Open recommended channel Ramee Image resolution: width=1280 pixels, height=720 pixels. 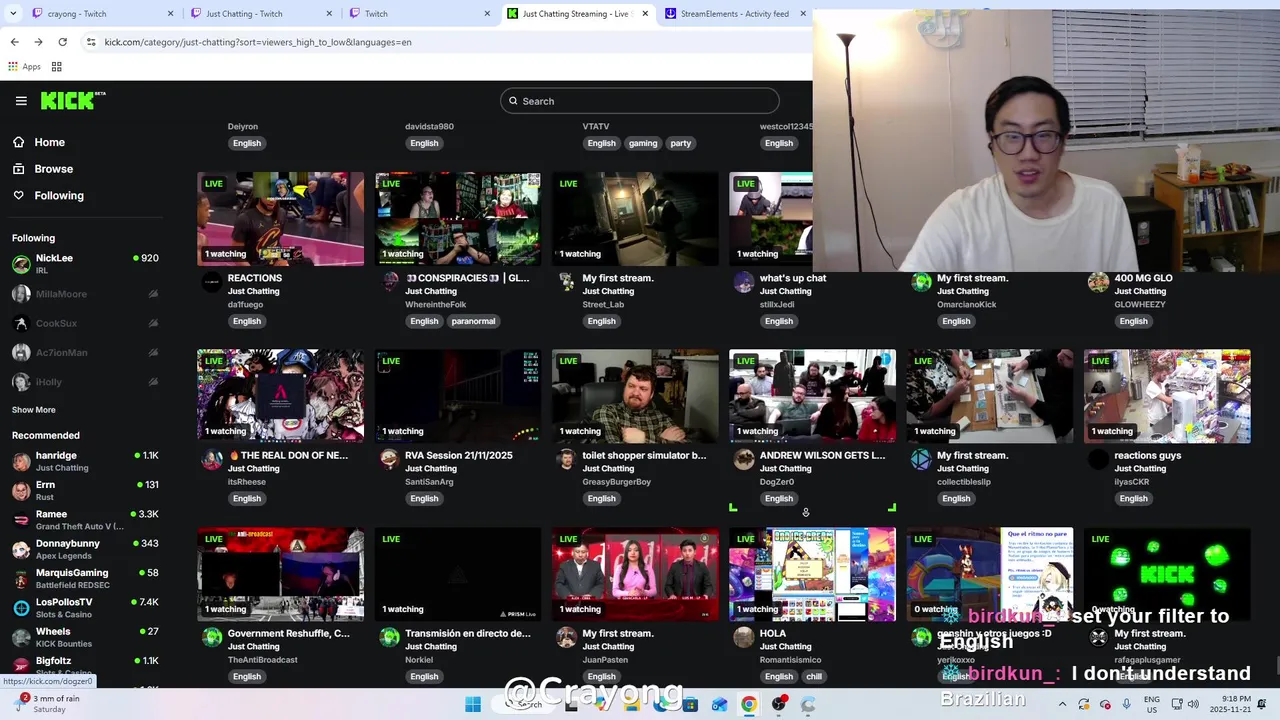[x=85, y=520]
